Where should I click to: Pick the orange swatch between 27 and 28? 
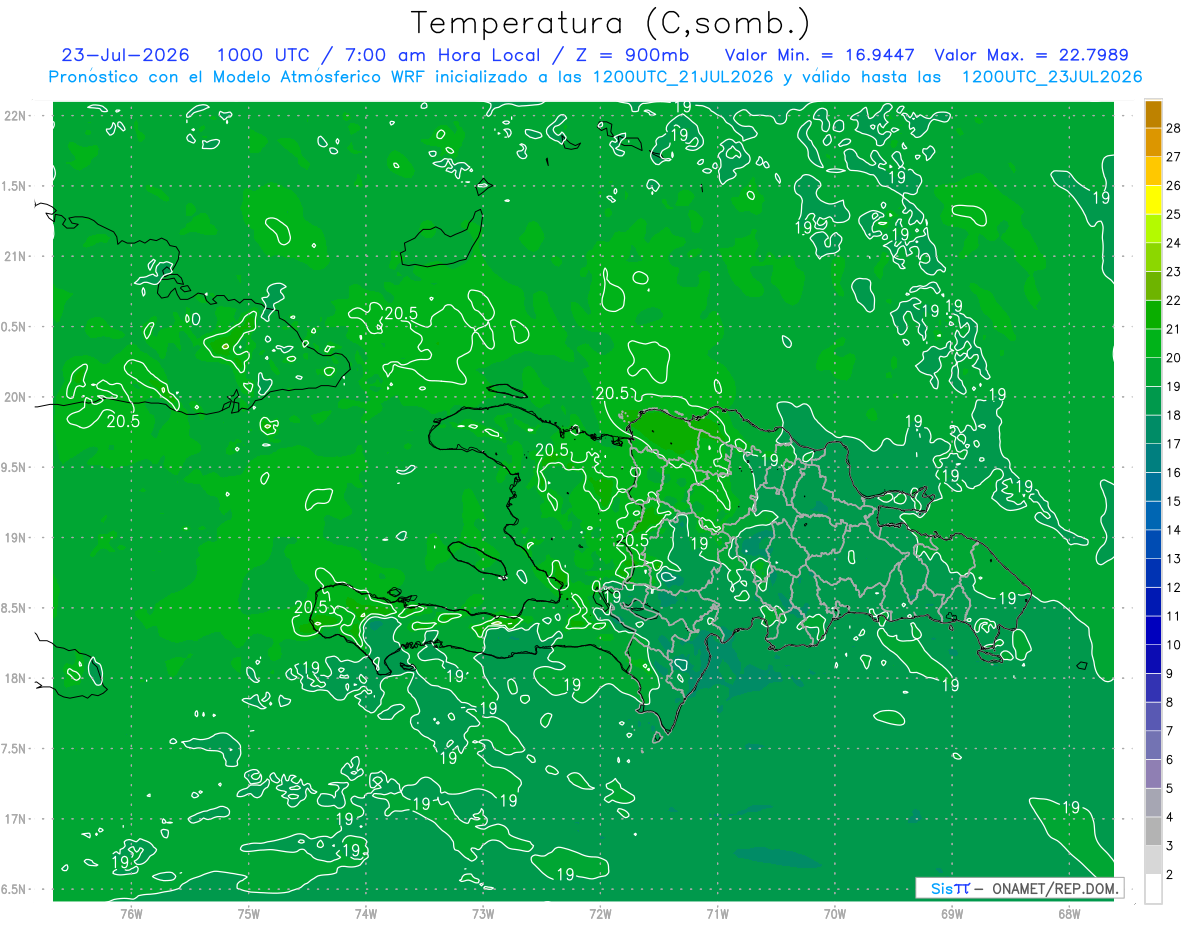pyautogui.click(x=1153, y=142)
